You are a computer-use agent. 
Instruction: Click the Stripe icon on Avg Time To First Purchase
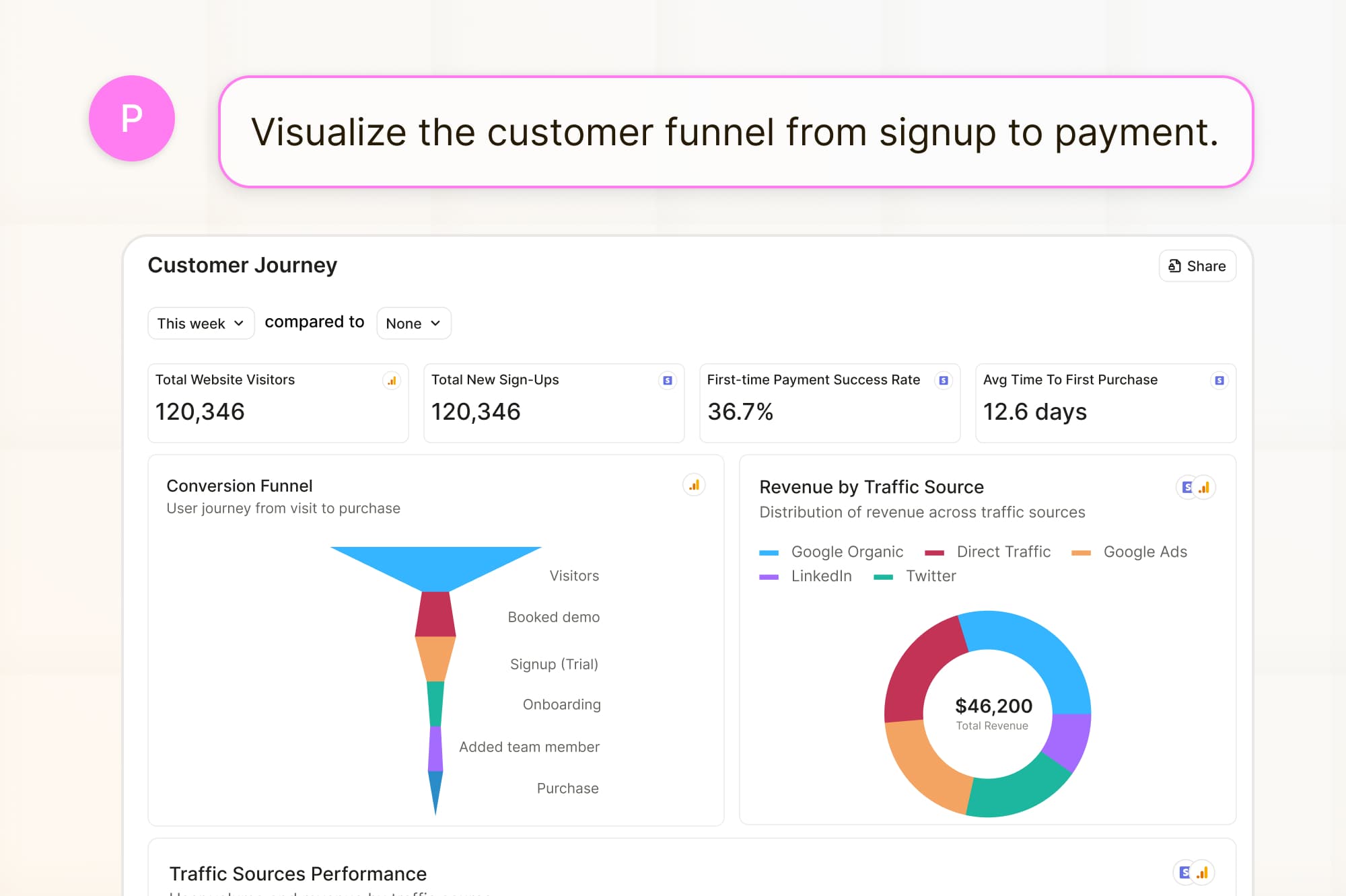pyautogui.click(x=1219, y=380)
